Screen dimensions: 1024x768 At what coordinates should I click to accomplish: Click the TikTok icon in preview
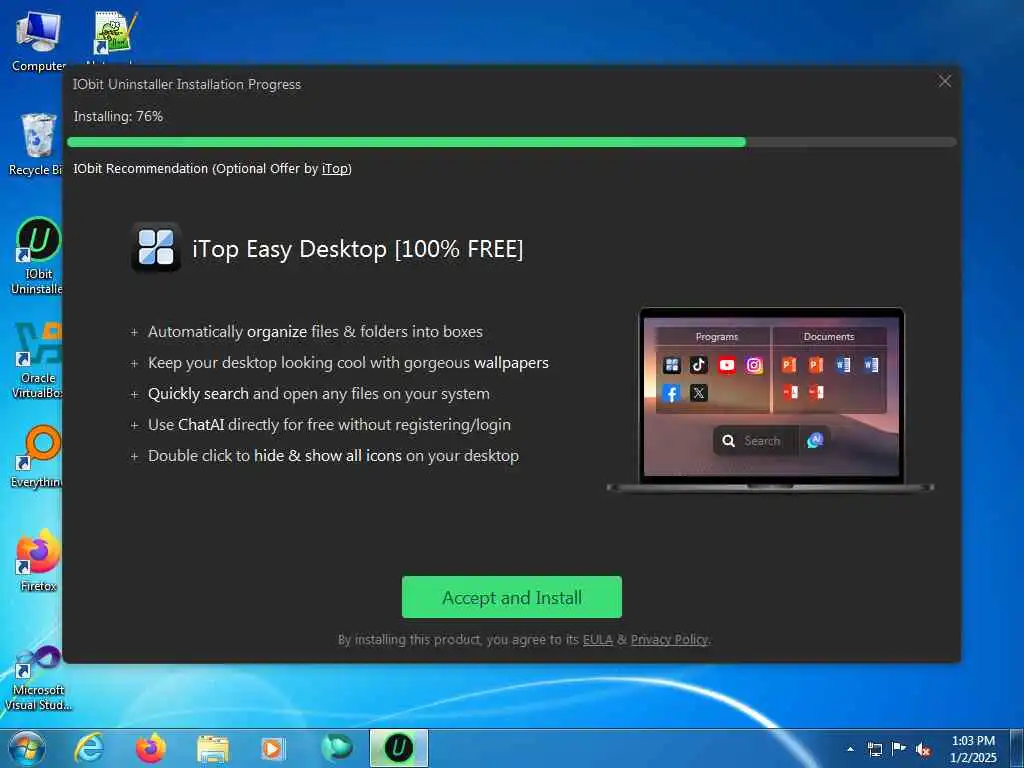click(x=699, y=365)
